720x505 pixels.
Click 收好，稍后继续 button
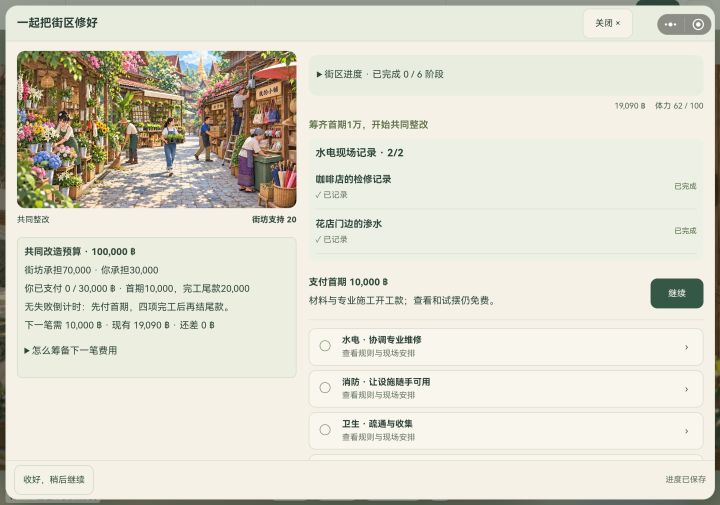click(x=54, y=480)
